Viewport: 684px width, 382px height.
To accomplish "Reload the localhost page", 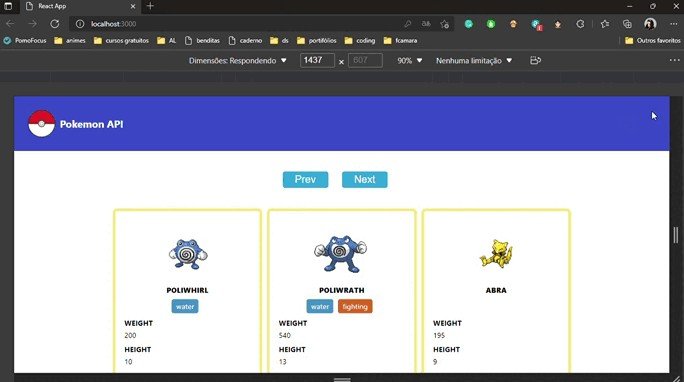I will click(x=55, y=24).
